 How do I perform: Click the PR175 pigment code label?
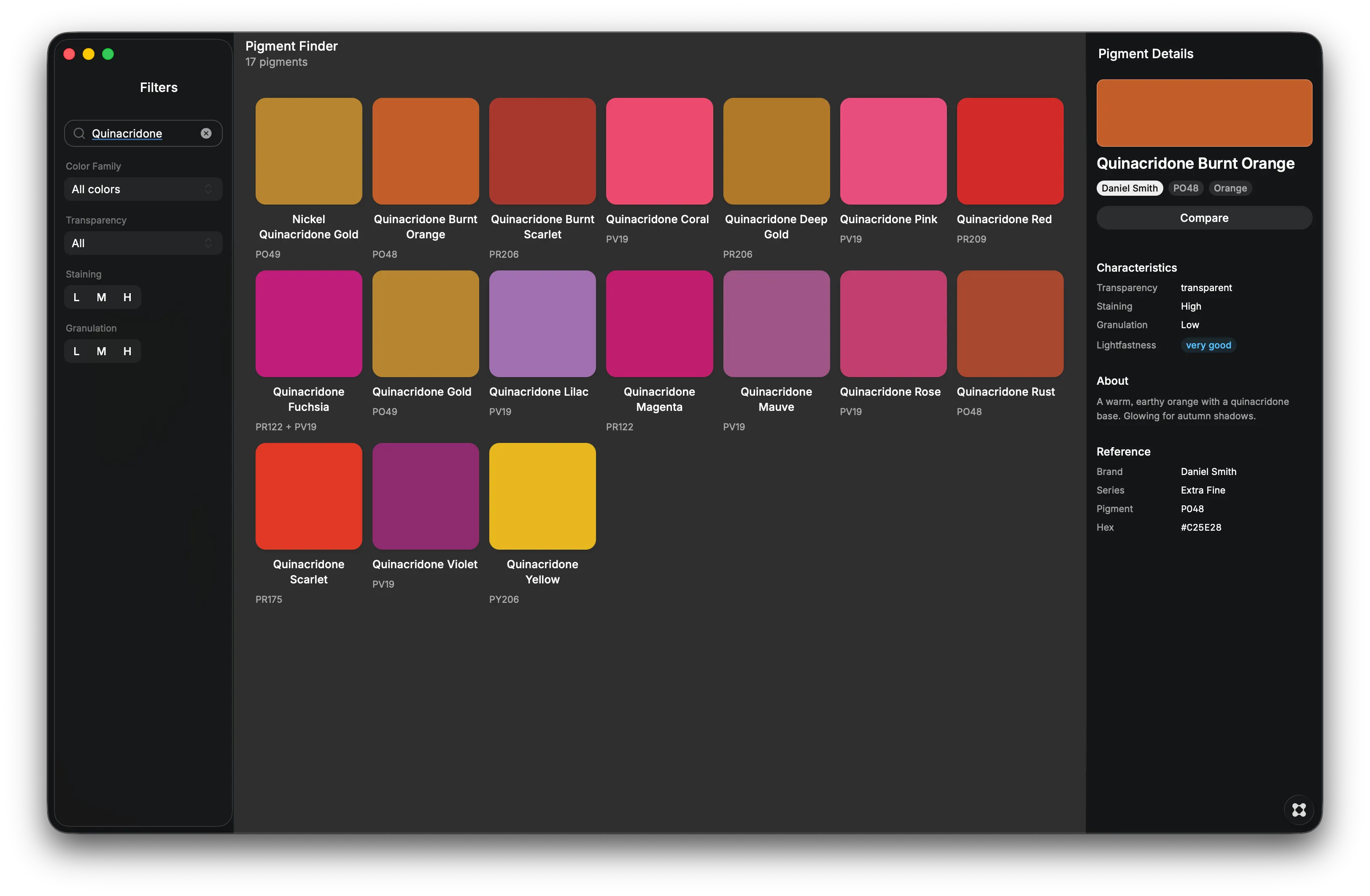269,599
